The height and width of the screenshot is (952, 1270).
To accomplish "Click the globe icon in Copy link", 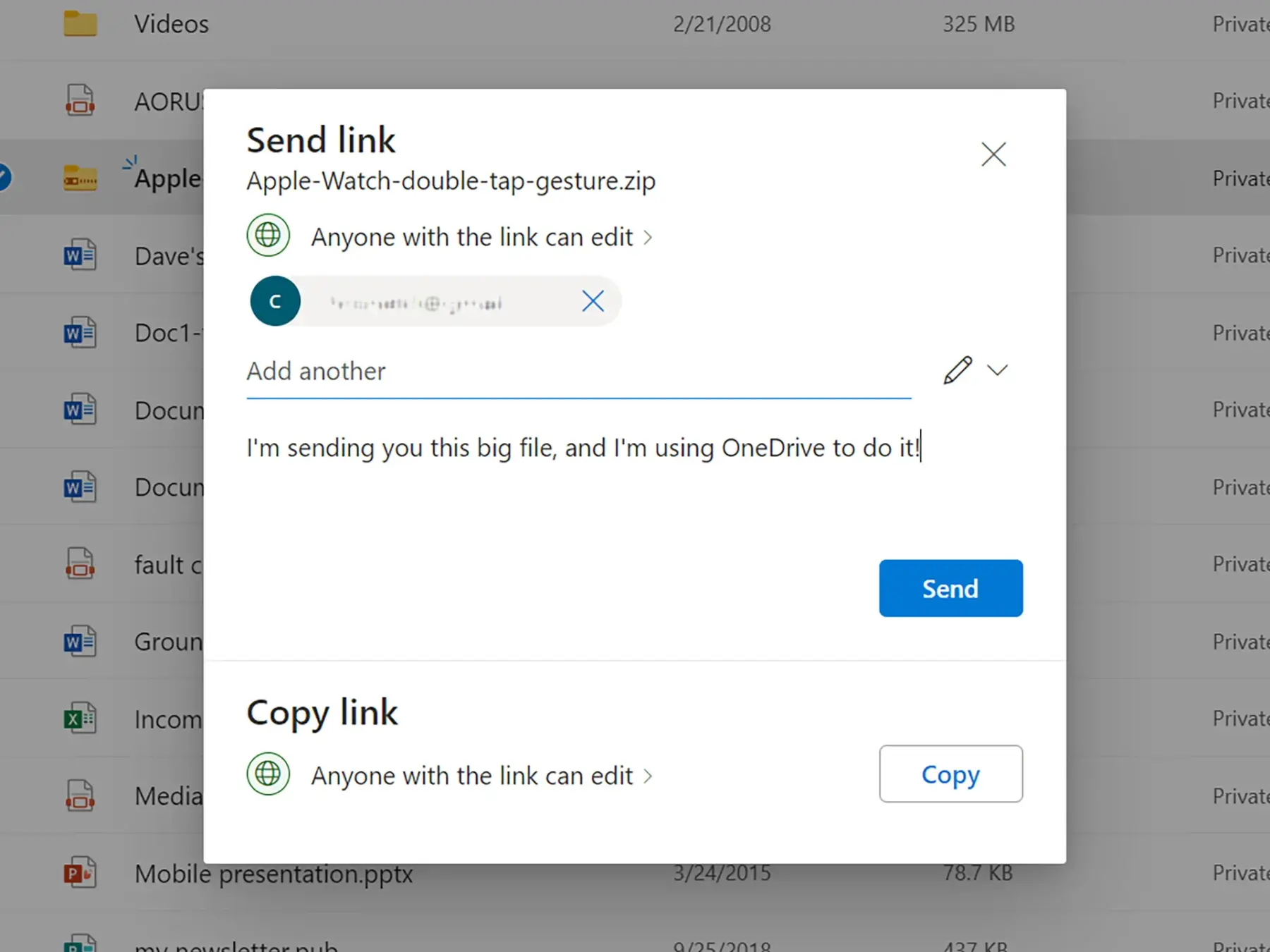I will tap(268, 774).
